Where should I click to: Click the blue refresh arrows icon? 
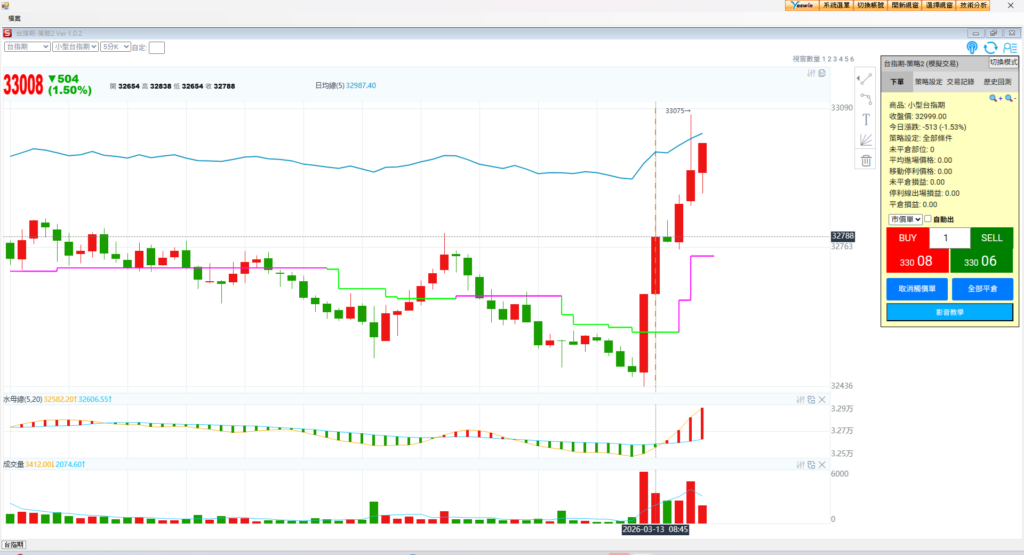[990, 47]
